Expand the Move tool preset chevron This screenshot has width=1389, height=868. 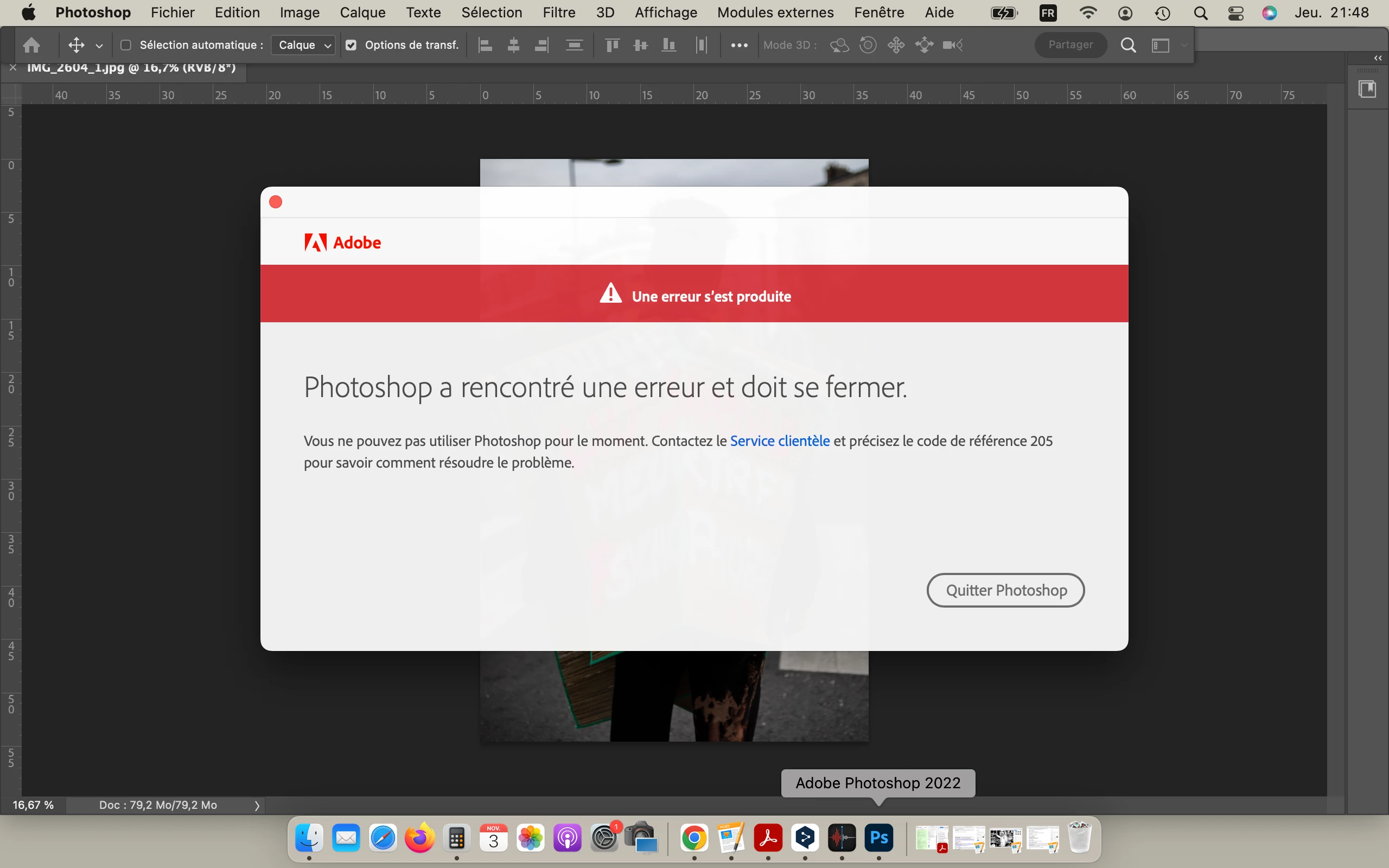[x=99, y=46]
